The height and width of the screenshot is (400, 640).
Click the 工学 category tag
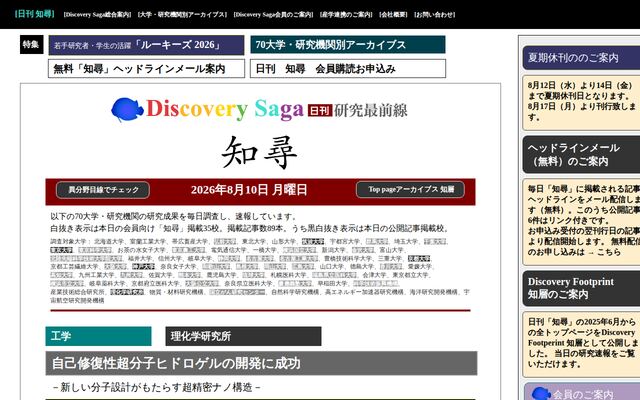(98, 336)
